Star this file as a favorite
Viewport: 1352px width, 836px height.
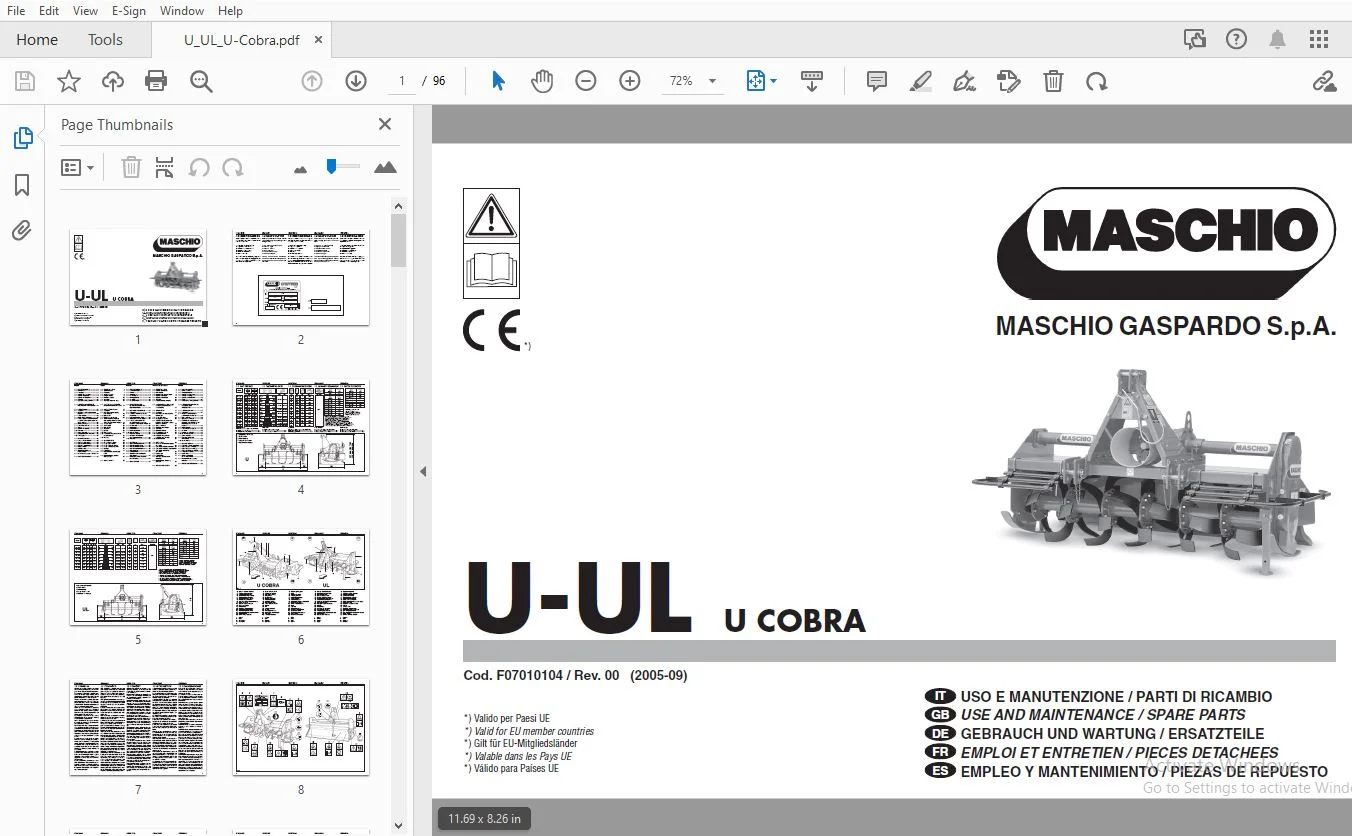tap(69, 81)
